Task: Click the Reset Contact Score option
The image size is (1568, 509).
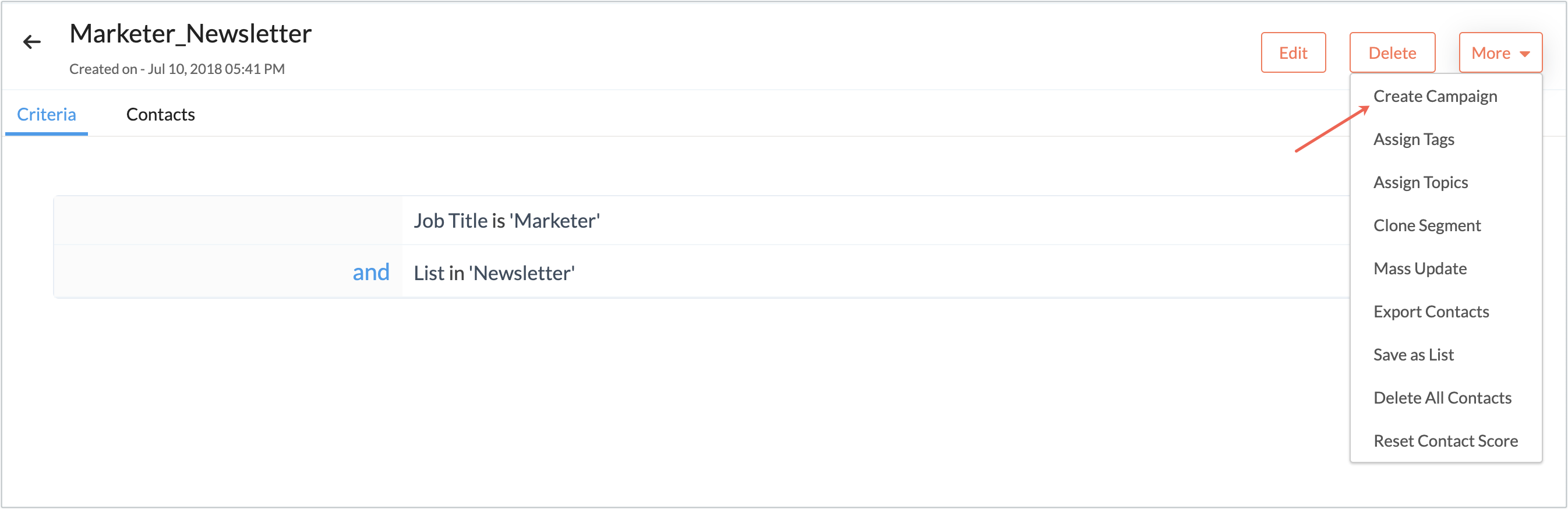Action: pos(1445,441)
